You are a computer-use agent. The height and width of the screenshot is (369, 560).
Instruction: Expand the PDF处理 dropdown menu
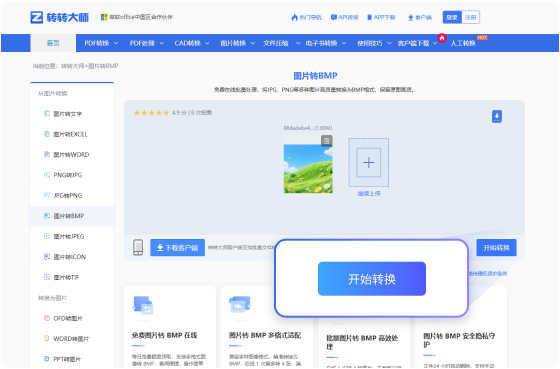(x=146, y=43)
